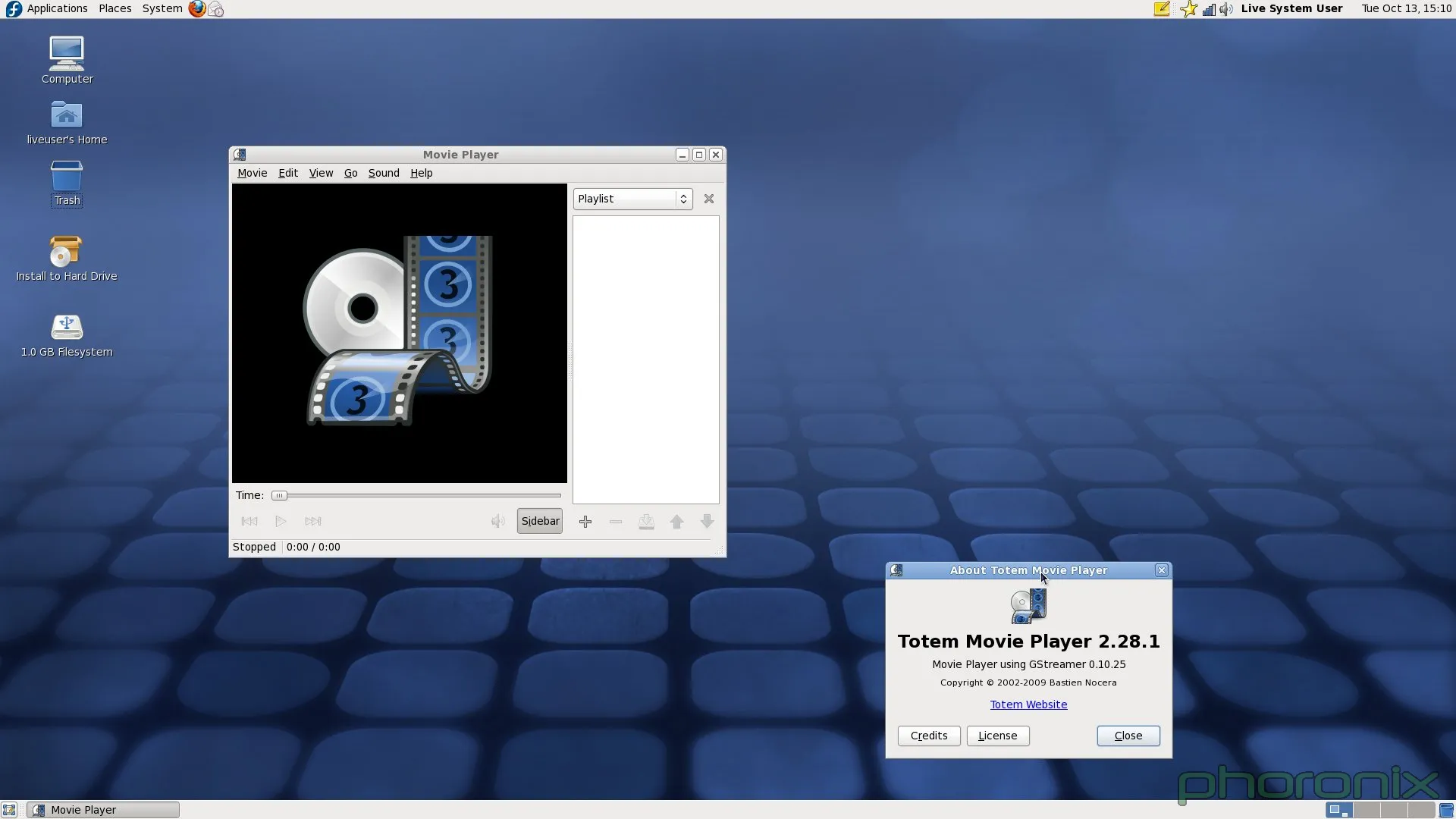Open liveuser's Home folder icon
Screen dimensions: 1456x819
[67, 122]
